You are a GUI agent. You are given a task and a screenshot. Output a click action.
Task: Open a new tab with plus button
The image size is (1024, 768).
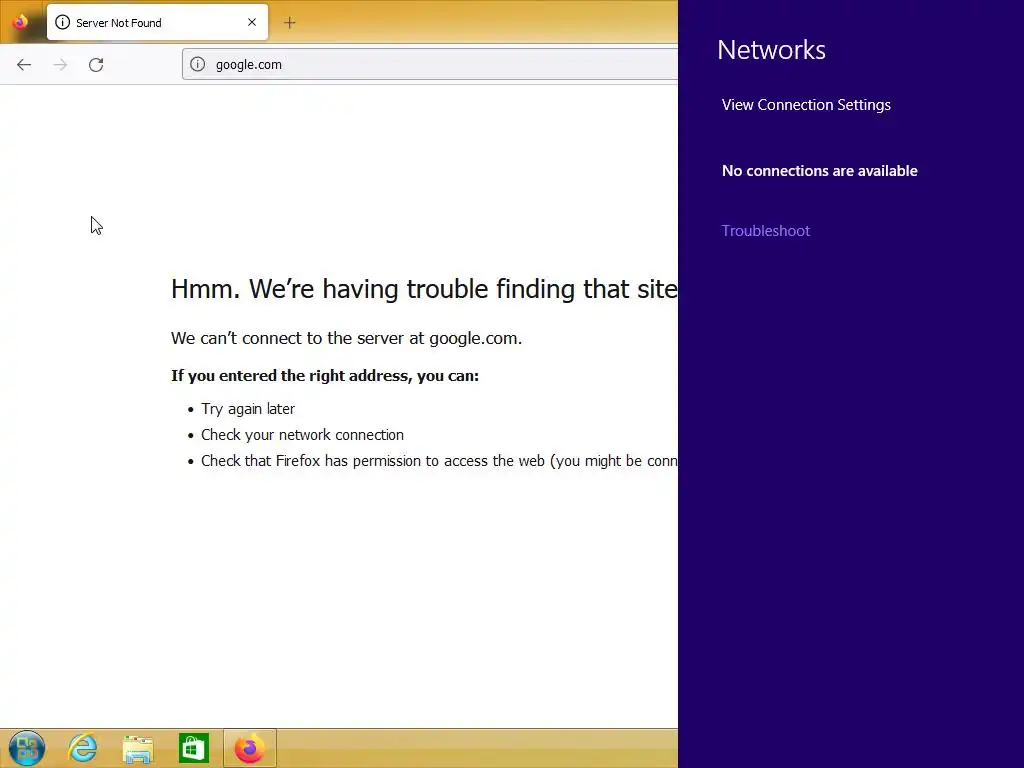coord(290,23)
